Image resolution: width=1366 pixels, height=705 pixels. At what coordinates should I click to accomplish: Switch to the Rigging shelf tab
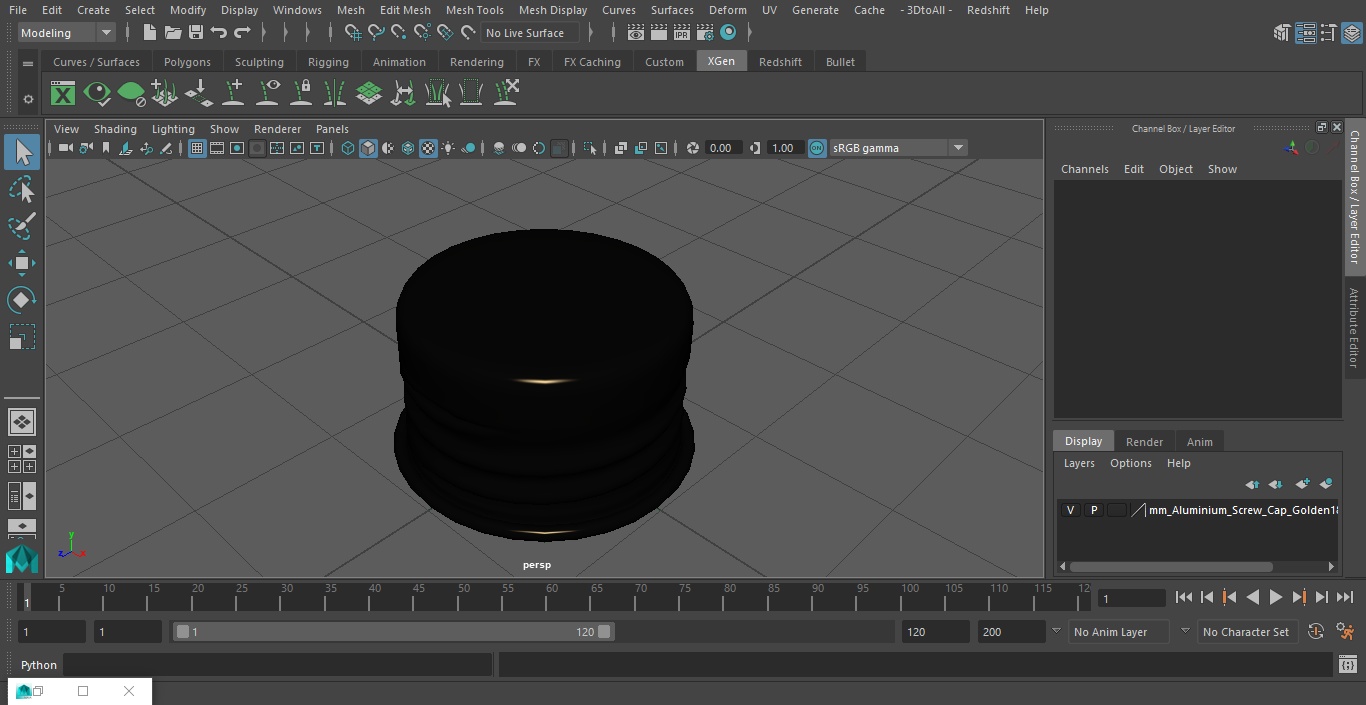click(328, 62)
